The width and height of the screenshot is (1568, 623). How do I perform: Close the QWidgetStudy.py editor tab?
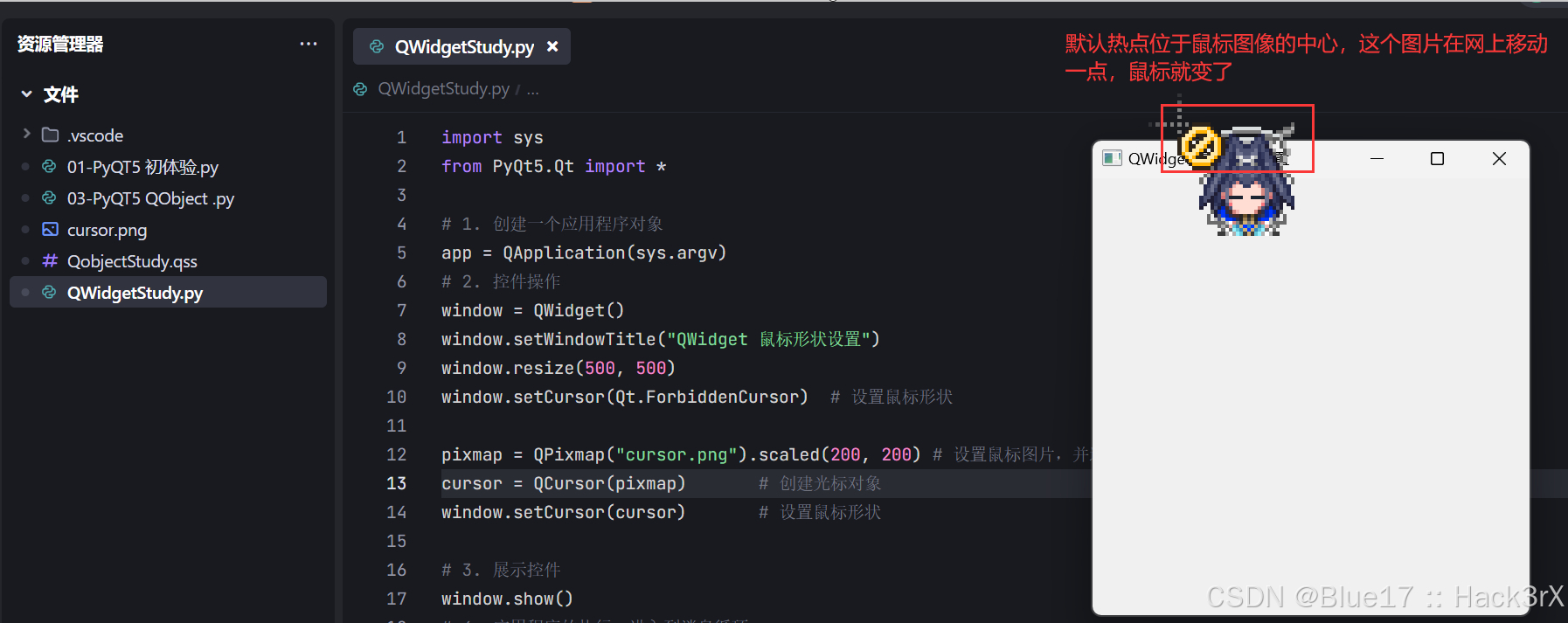(x=552, y=46)
